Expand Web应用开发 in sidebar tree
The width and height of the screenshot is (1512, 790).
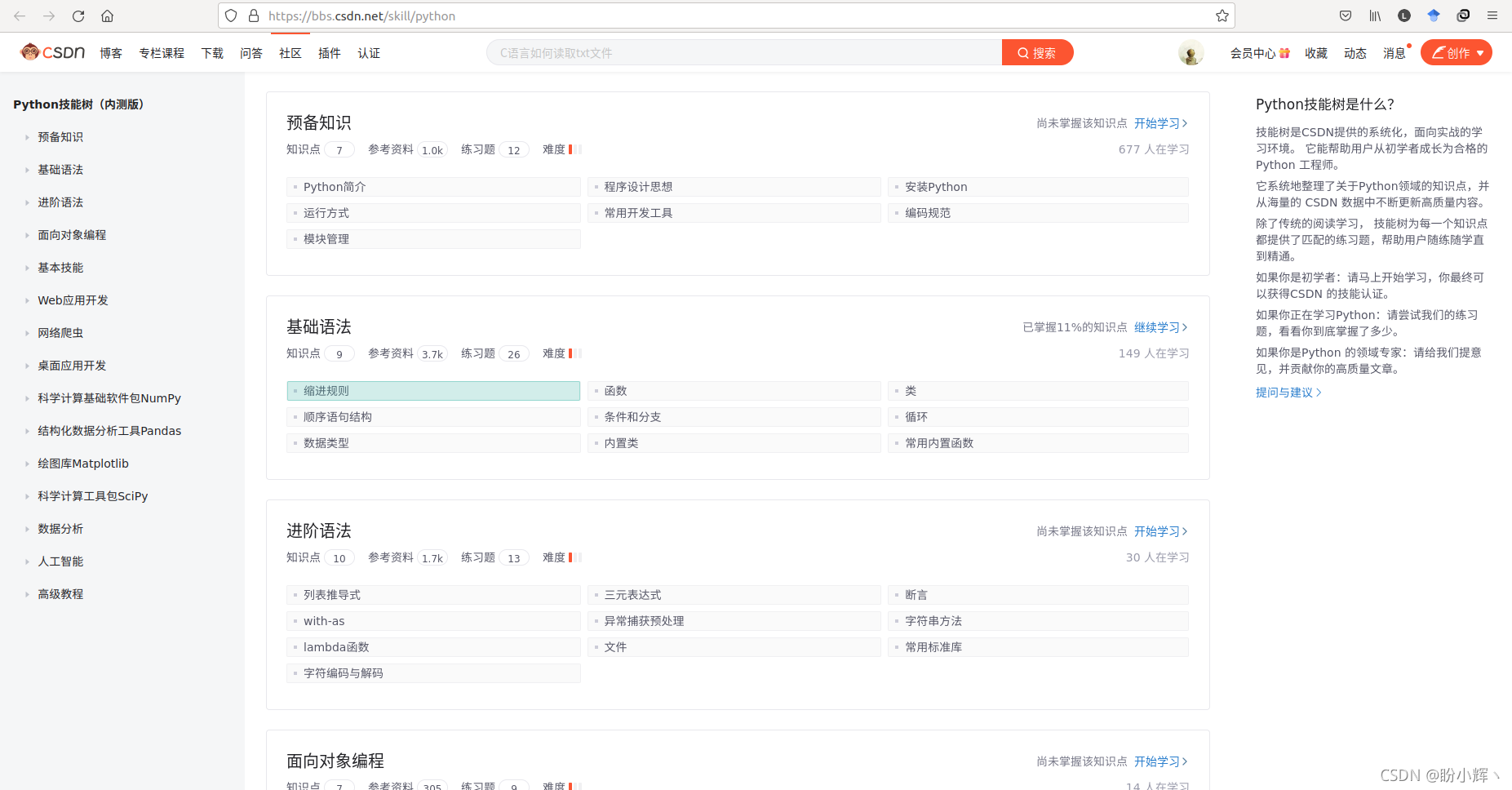(73, 300)
